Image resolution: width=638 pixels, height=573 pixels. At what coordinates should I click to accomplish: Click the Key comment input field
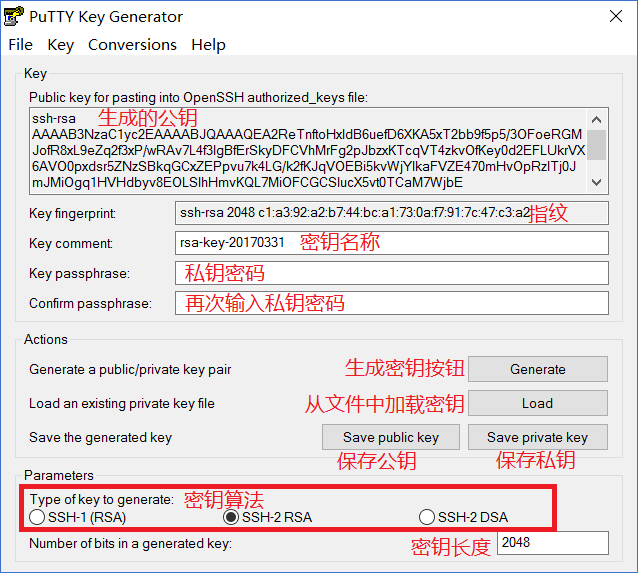[391, 243]
